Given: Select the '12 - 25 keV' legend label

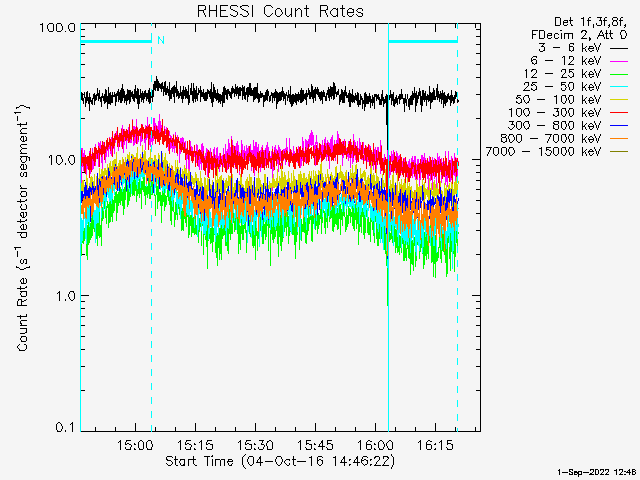Looking at the screenshot, I should (563, 74).
